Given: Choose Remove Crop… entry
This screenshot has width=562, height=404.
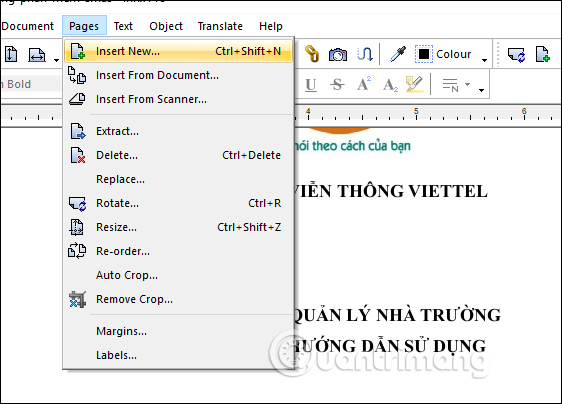Looking at the screenshot, I should pyautogui.click(x=178, y=299).
